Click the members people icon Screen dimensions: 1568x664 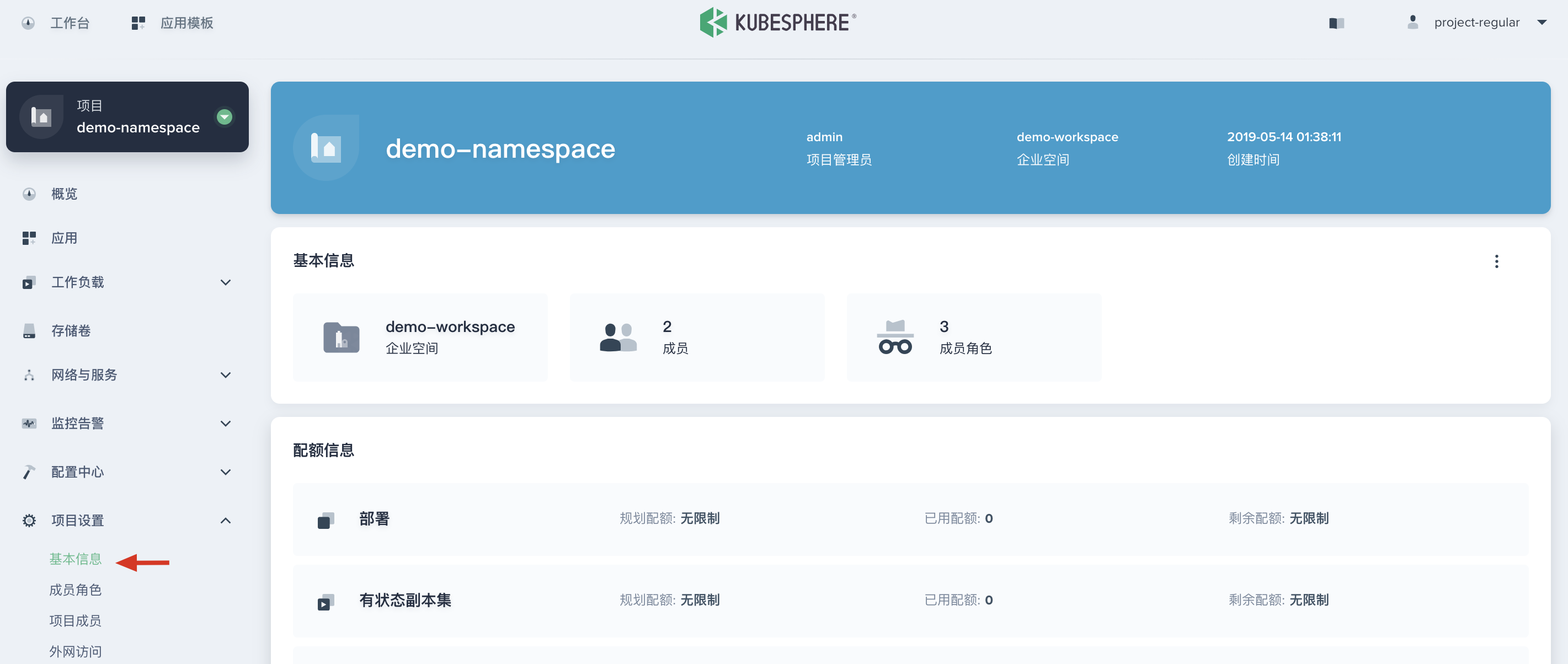click(618, 337)
